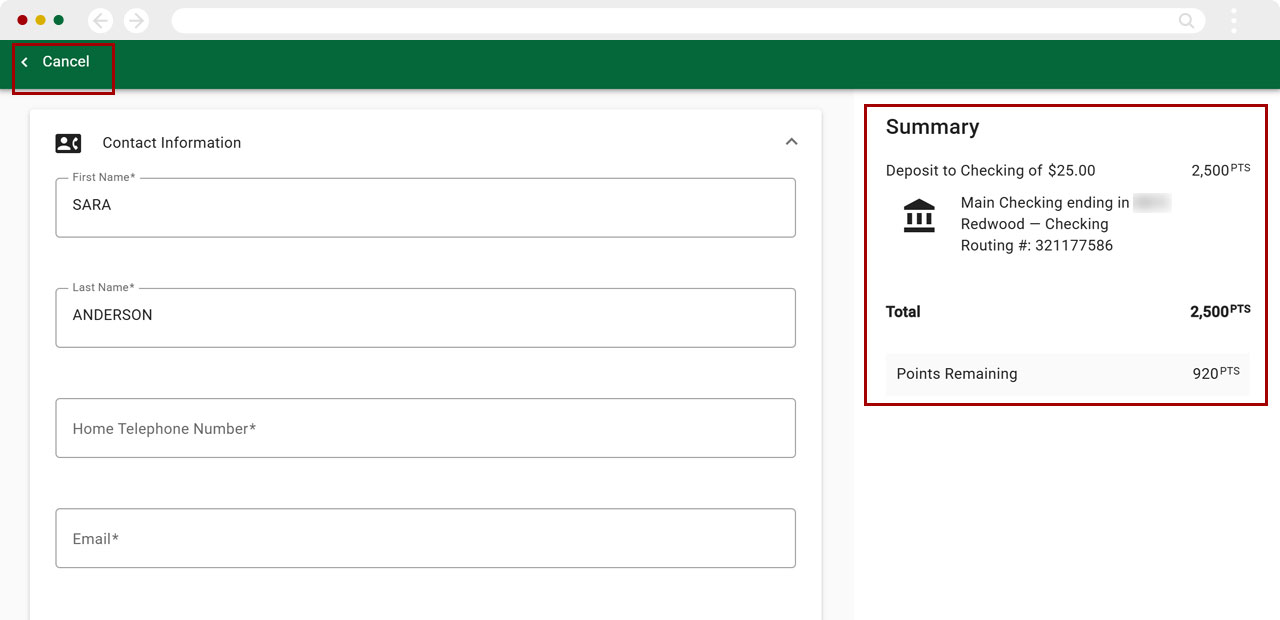Click the bank building icon in Summary

(x=918, y=216)
